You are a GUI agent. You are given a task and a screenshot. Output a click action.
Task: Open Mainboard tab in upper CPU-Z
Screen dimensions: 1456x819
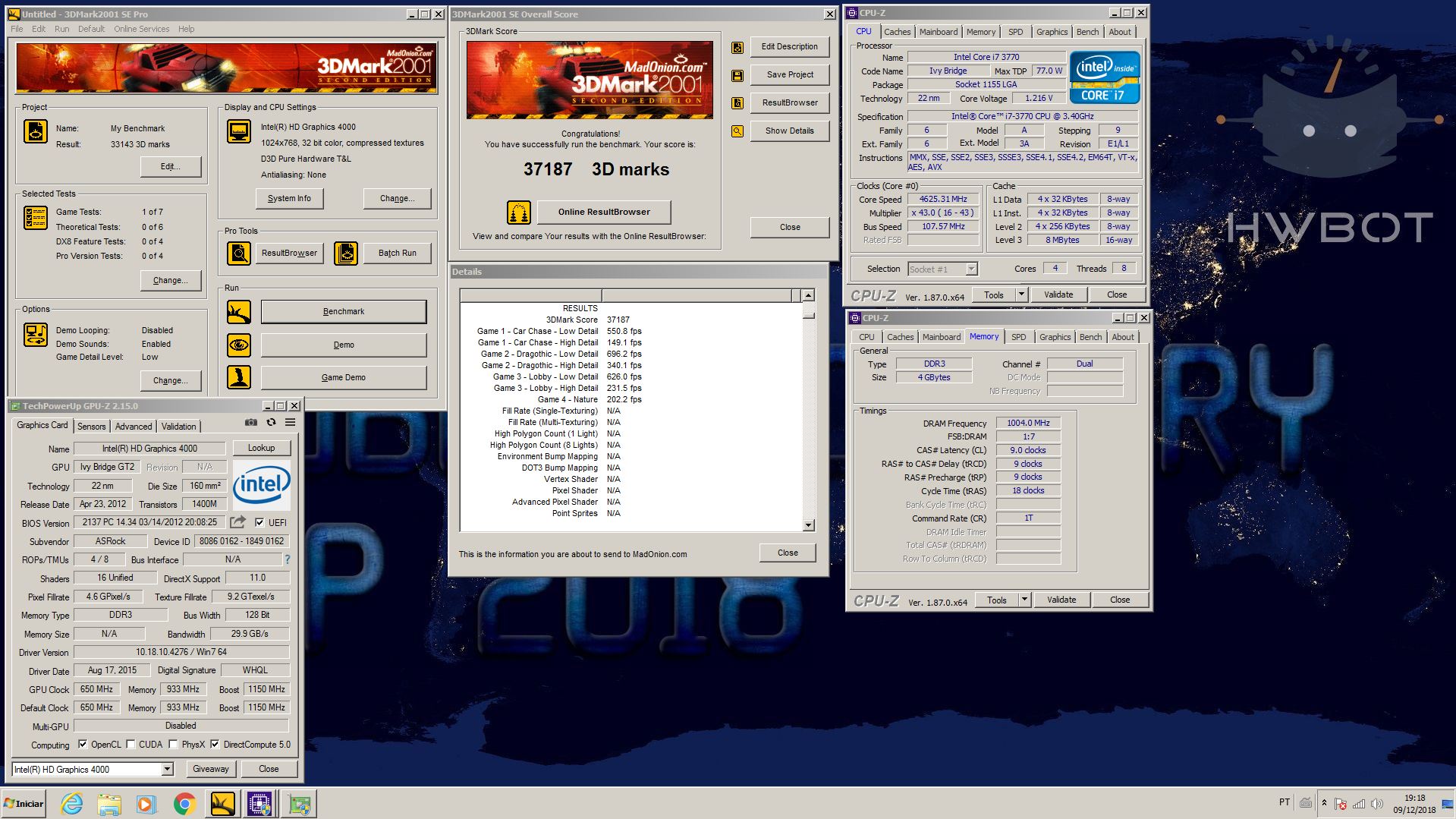(x=939, y=32)
